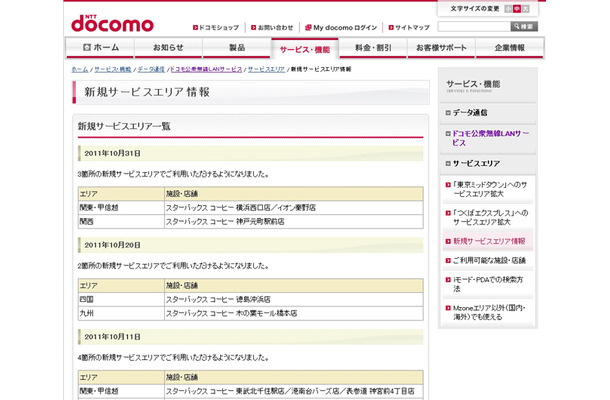Click the red arrow icon beside ドコモショップ
The image size is (610, 400).
(x=195, y=28)
